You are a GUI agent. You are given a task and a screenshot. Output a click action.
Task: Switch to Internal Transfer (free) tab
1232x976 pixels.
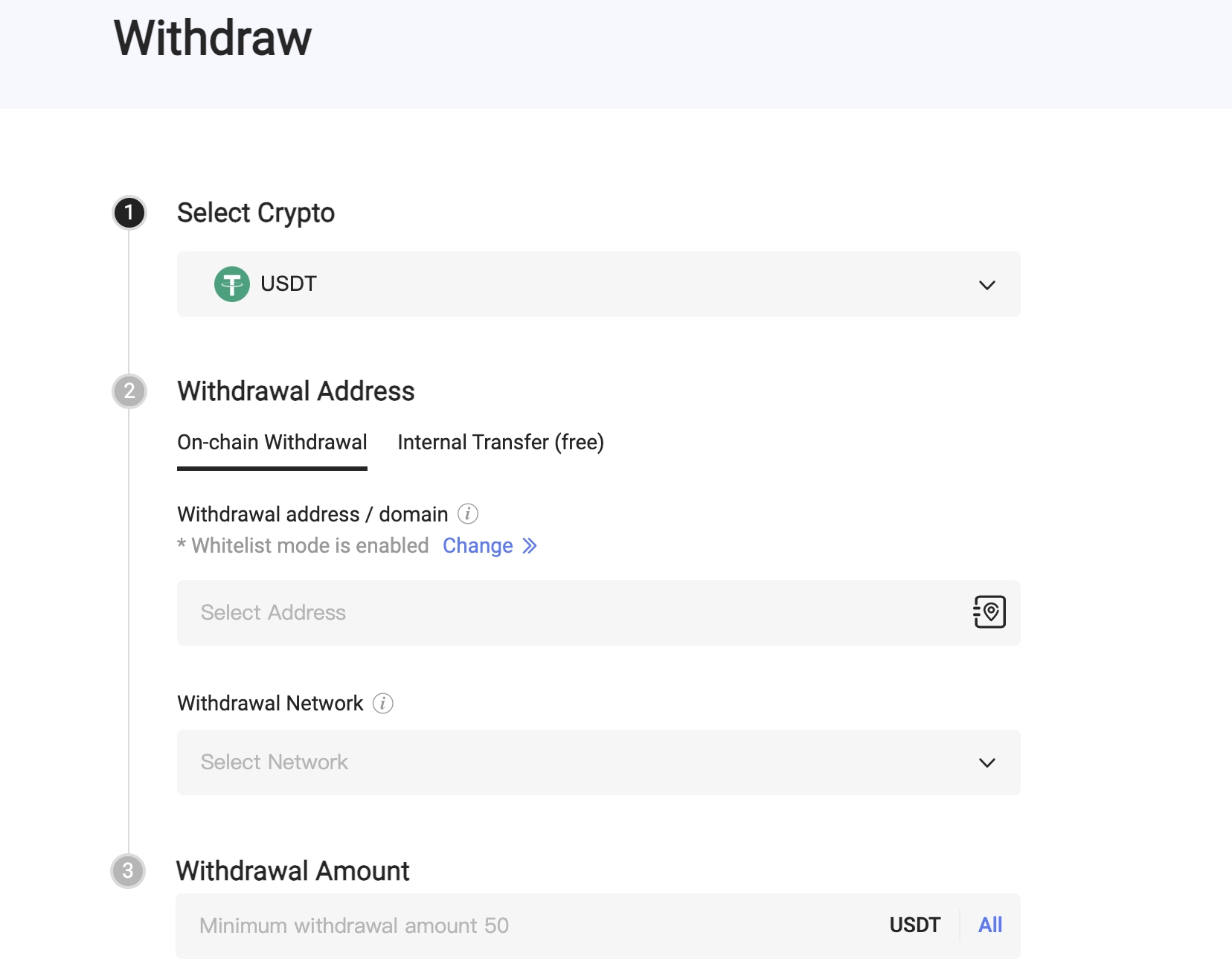(501, 443)
